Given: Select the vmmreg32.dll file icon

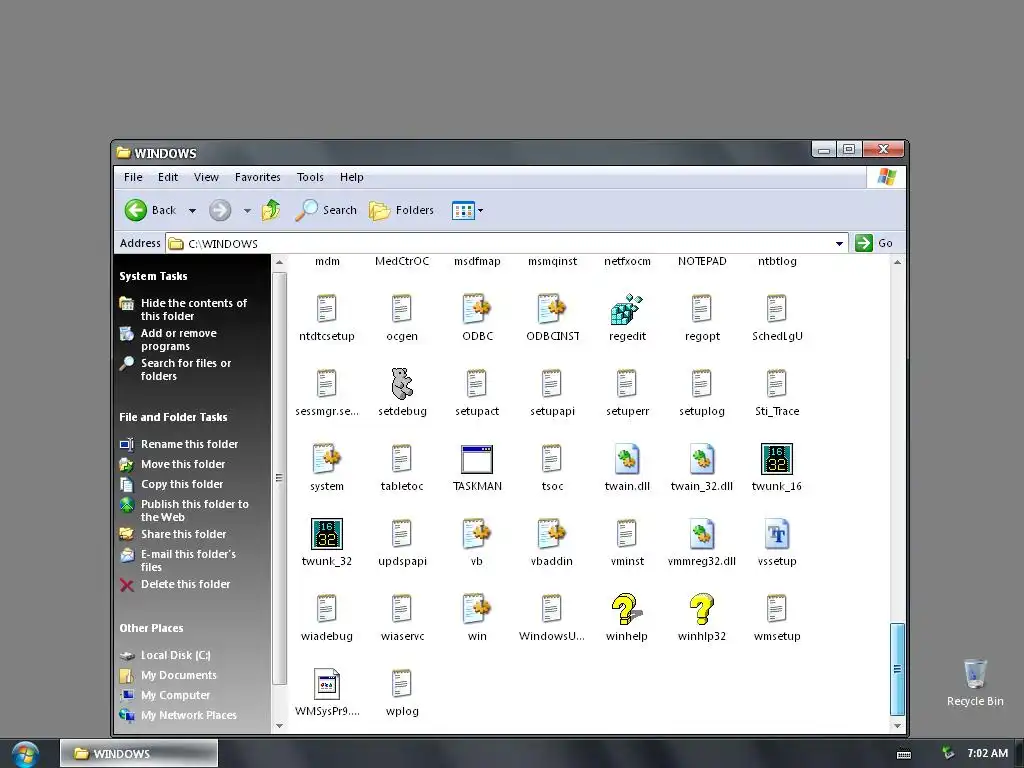Looking at the screenshot, I should (x=701, y=534).
